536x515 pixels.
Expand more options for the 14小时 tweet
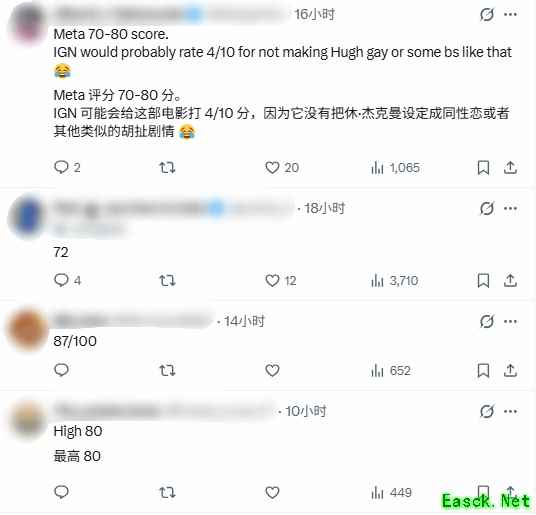coord(510,322)
